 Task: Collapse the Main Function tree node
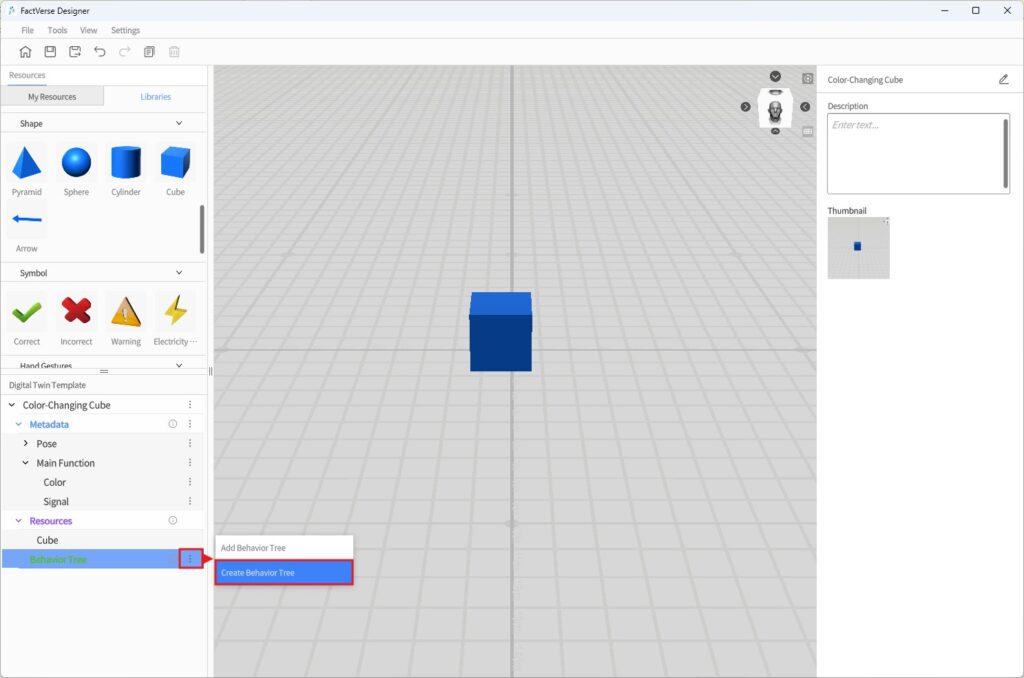[x=26, y=463]
